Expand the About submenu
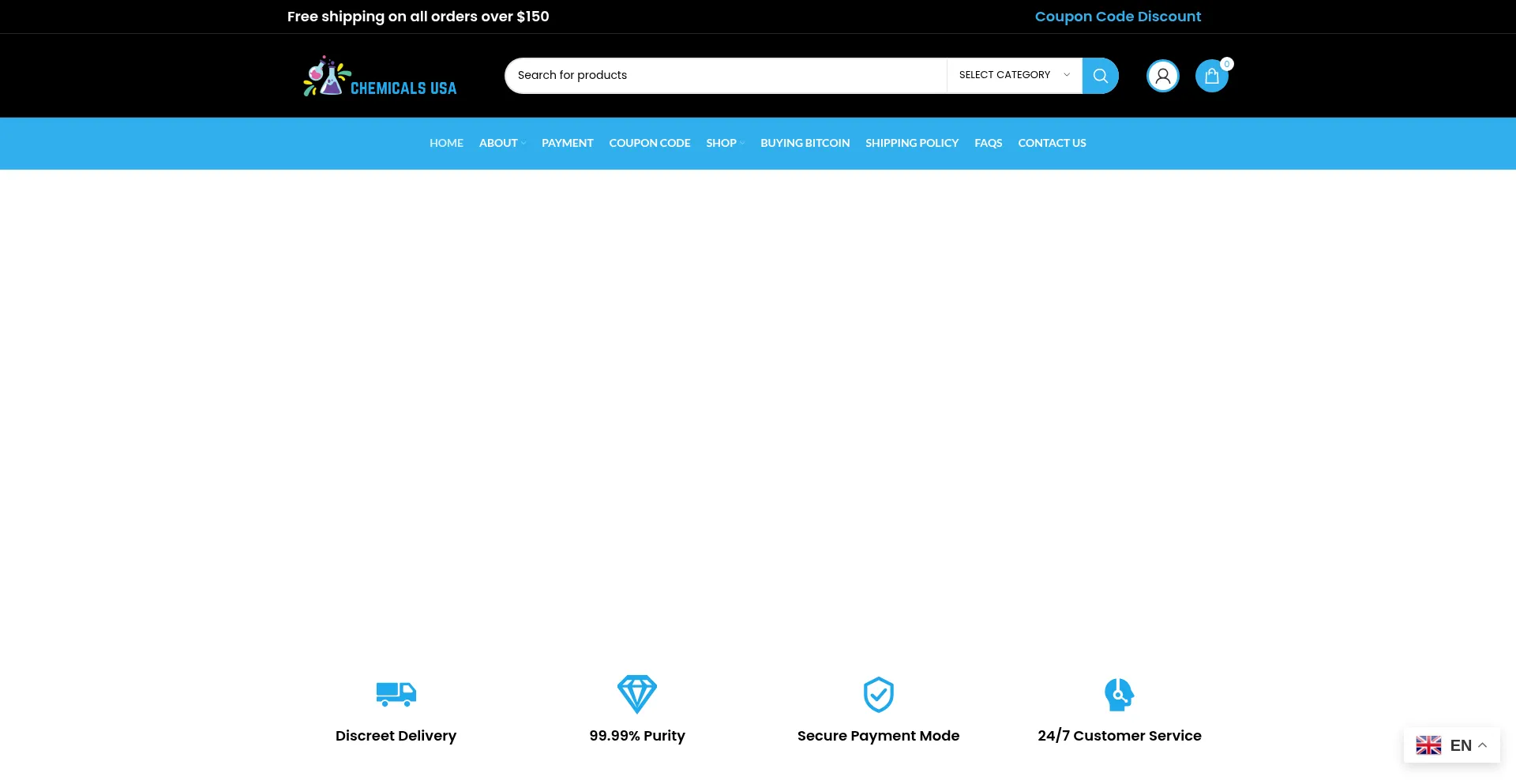 pos(502,143)
